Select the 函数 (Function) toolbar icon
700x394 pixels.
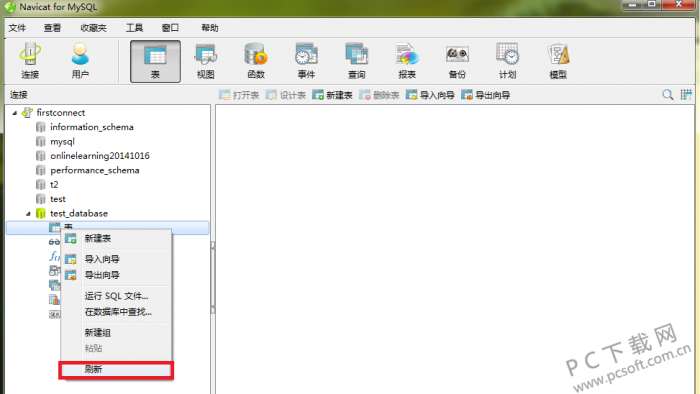tap(256, 61)
